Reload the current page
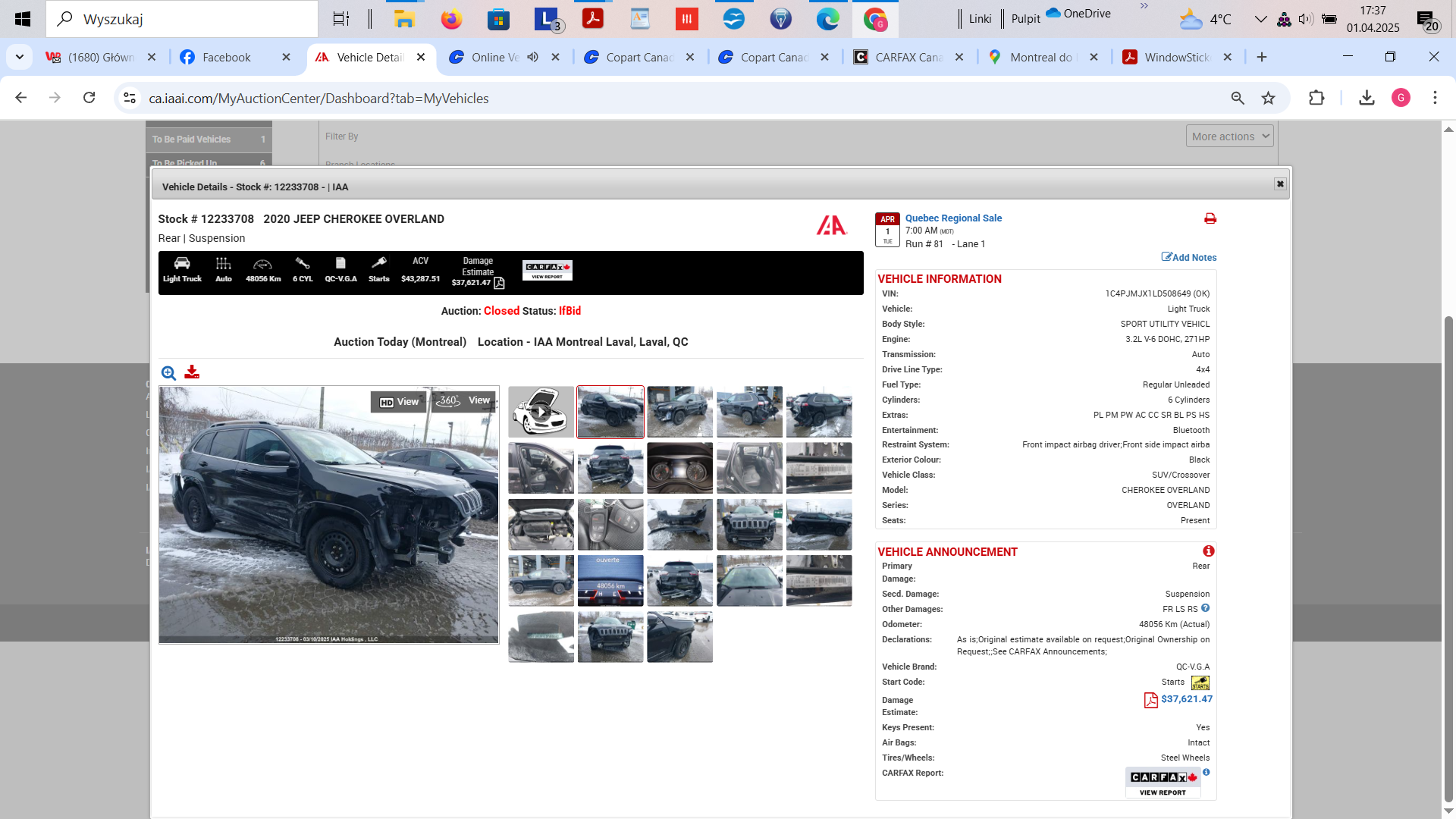Viewport: 1456px width, 819px height. coord(89,98)
